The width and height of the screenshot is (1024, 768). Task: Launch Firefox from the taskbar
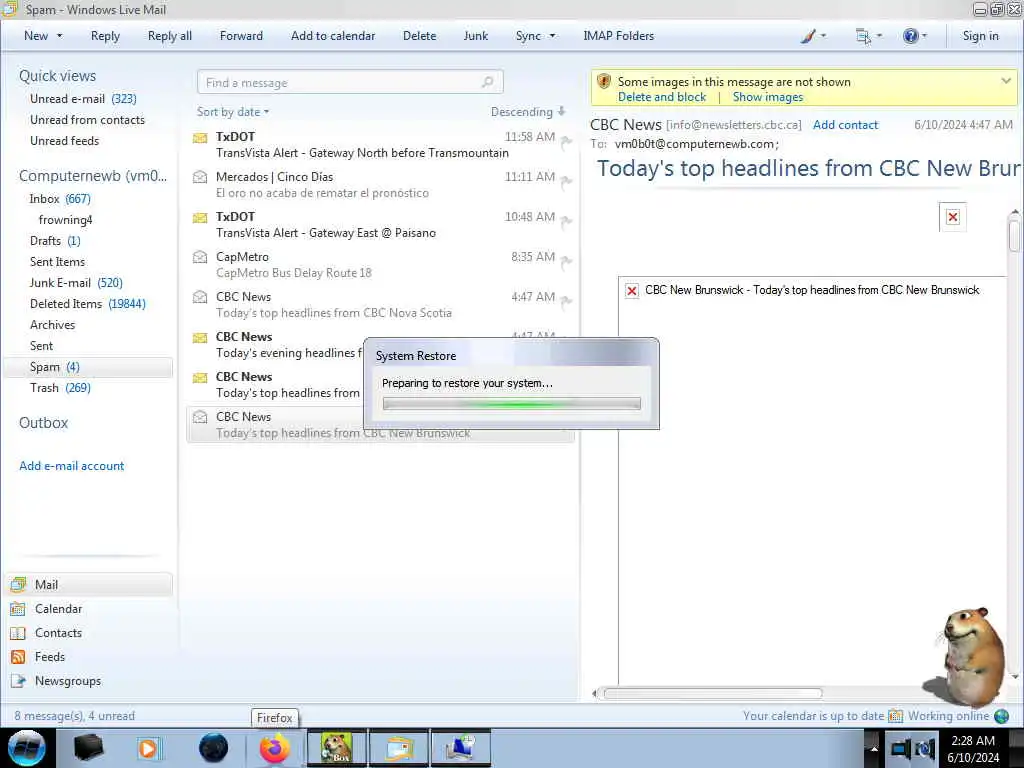point(274,748)
